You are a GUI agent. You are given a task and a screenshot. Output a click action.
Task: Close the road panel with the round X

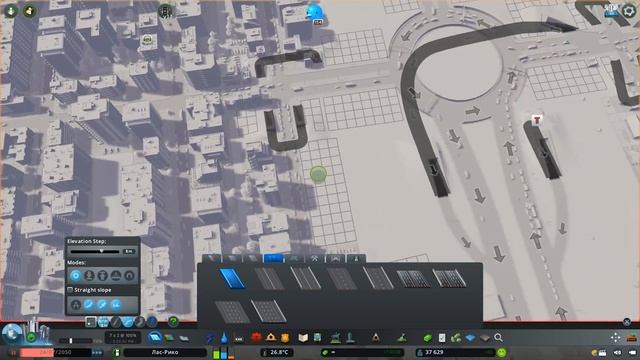[627, 322]
